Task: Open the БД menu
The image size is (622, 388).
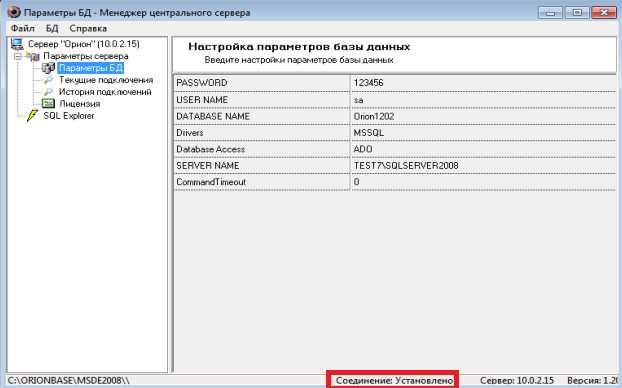Action: click(x=52, y=29)
